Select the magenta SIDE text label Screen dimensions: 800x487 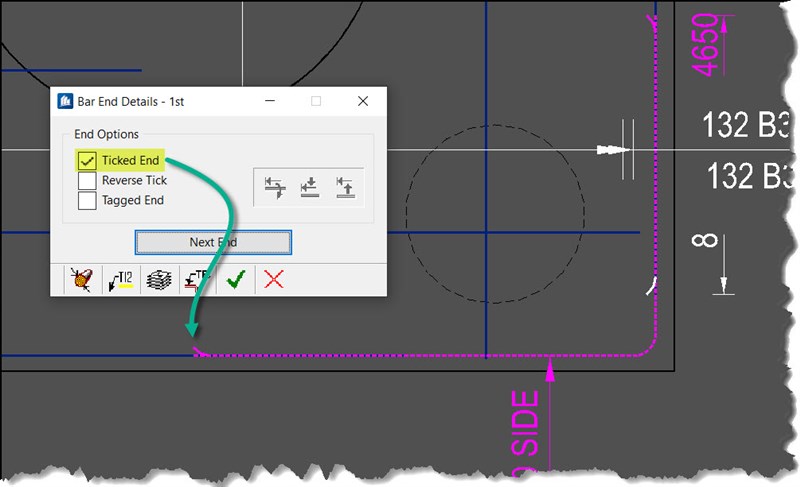click(525, 423)
